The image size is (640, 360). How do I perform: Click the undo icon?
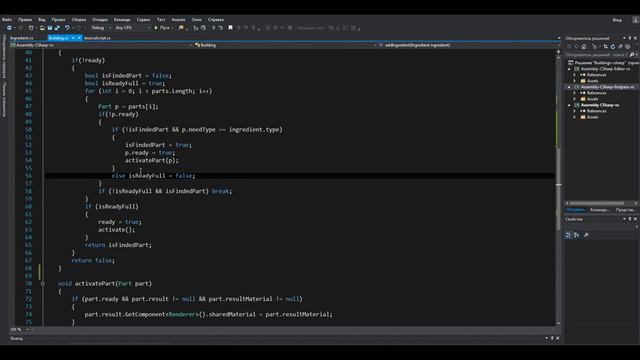tap(67, 28)
